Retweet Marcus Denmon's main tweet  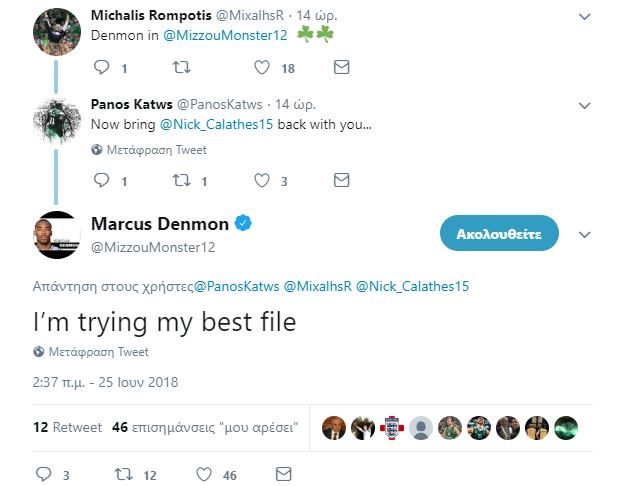pos(123,474)
